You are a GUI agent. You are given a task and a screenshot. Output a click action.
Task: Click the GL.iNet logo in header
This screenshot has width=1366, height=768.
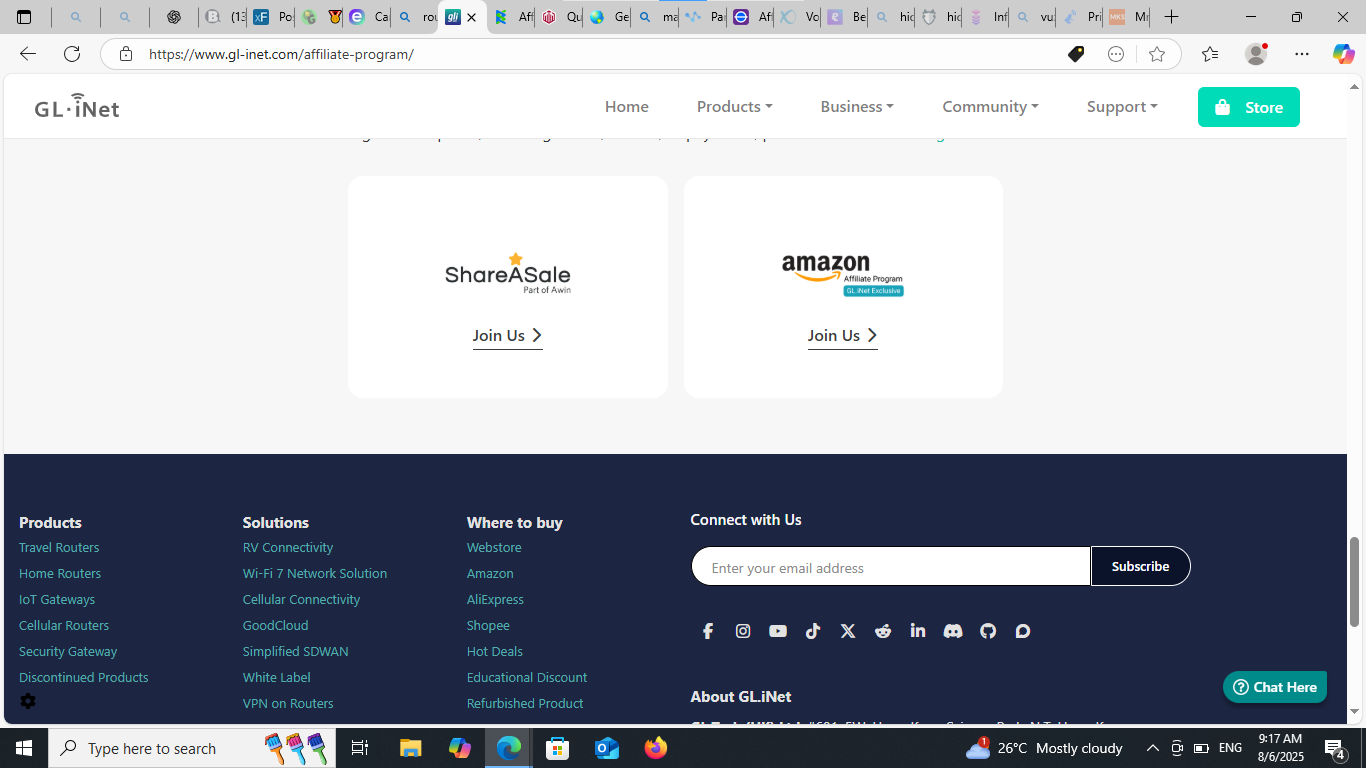click(77, 106)
